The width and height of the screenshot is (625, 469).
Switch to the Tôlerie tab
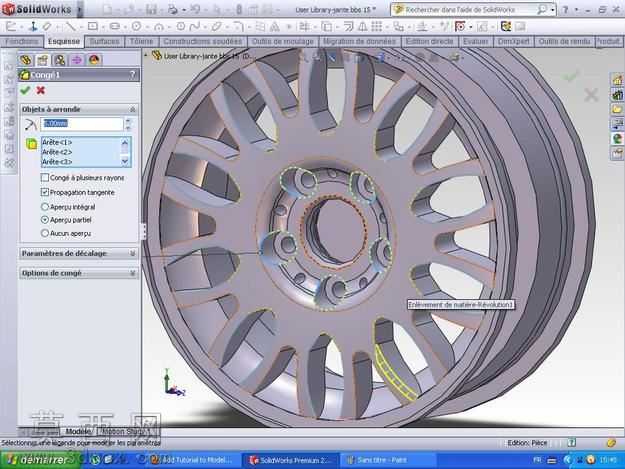point(142,41)
